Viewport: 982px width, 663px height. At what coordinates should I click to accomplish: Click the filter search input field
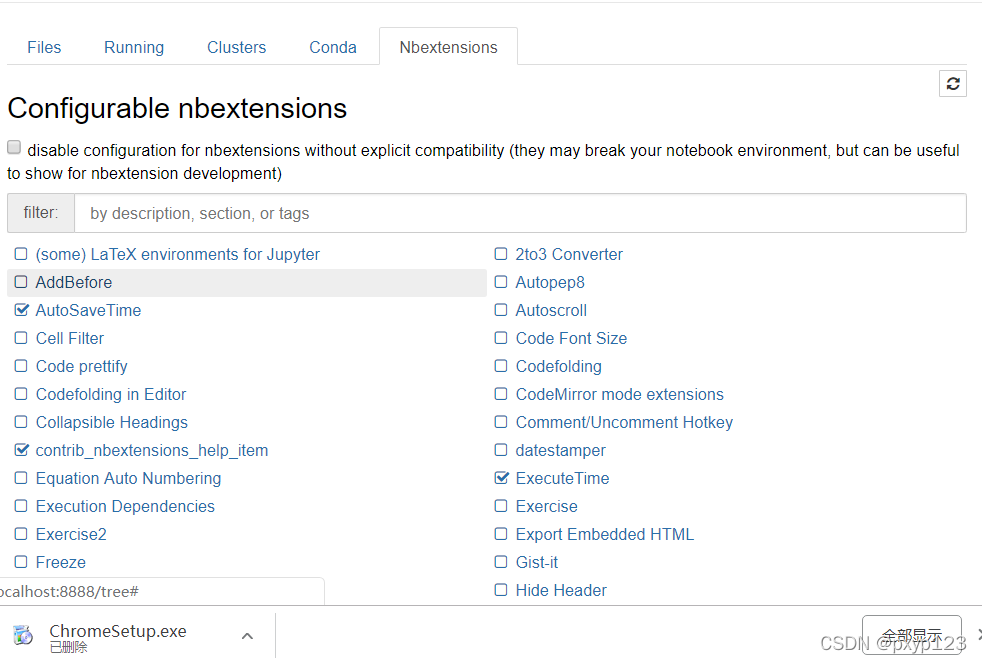[x=520, y=213]
